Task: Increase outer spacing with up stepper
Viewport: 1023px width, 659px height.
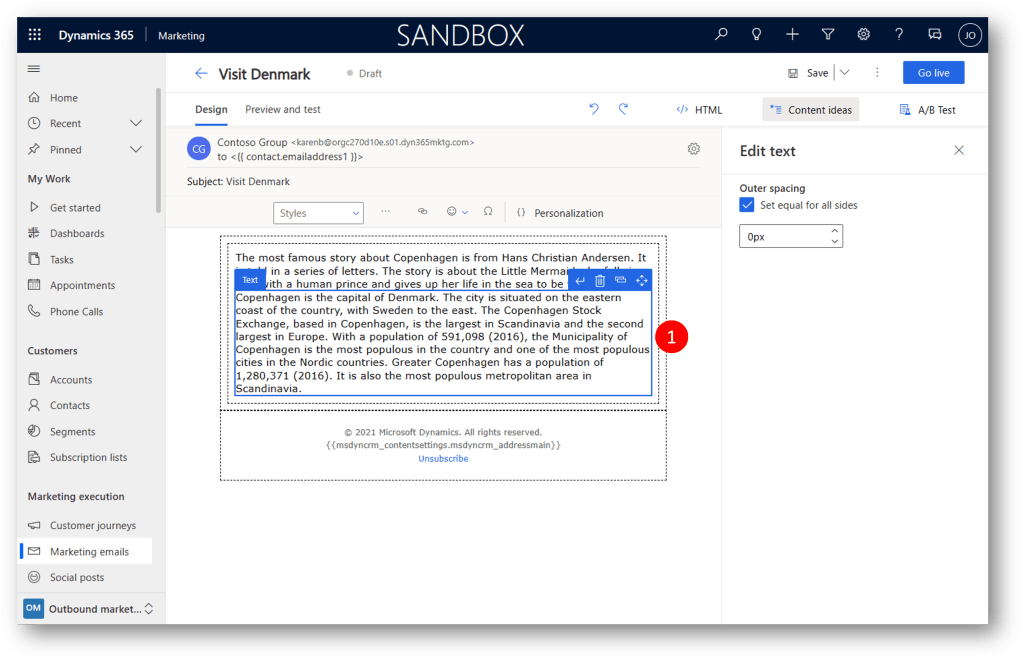Action: coord(834,231)
